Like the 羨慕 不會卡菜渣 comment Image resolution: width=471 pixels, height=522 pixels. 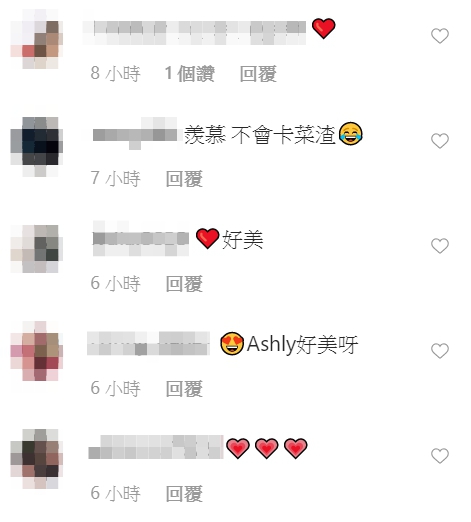[440, 141]
